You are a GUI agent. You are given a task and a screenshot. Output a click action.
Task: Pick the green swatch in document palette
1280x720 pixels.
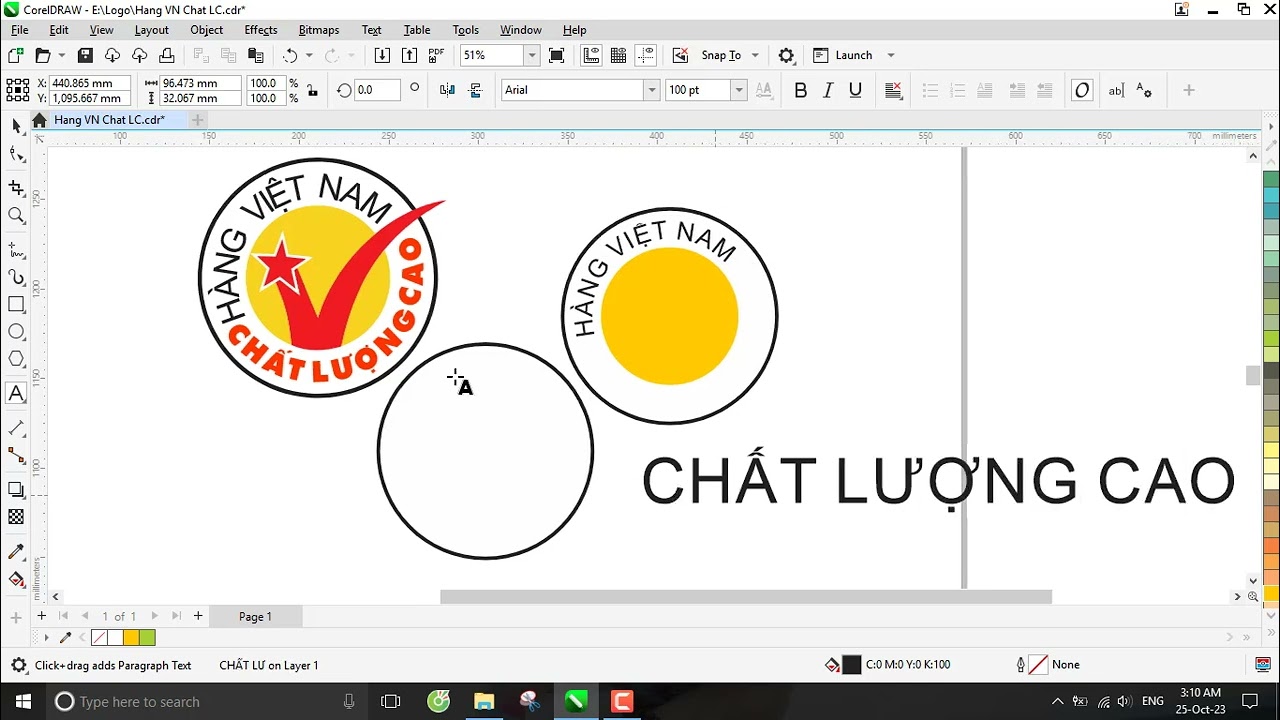click(x=147, y=638)
